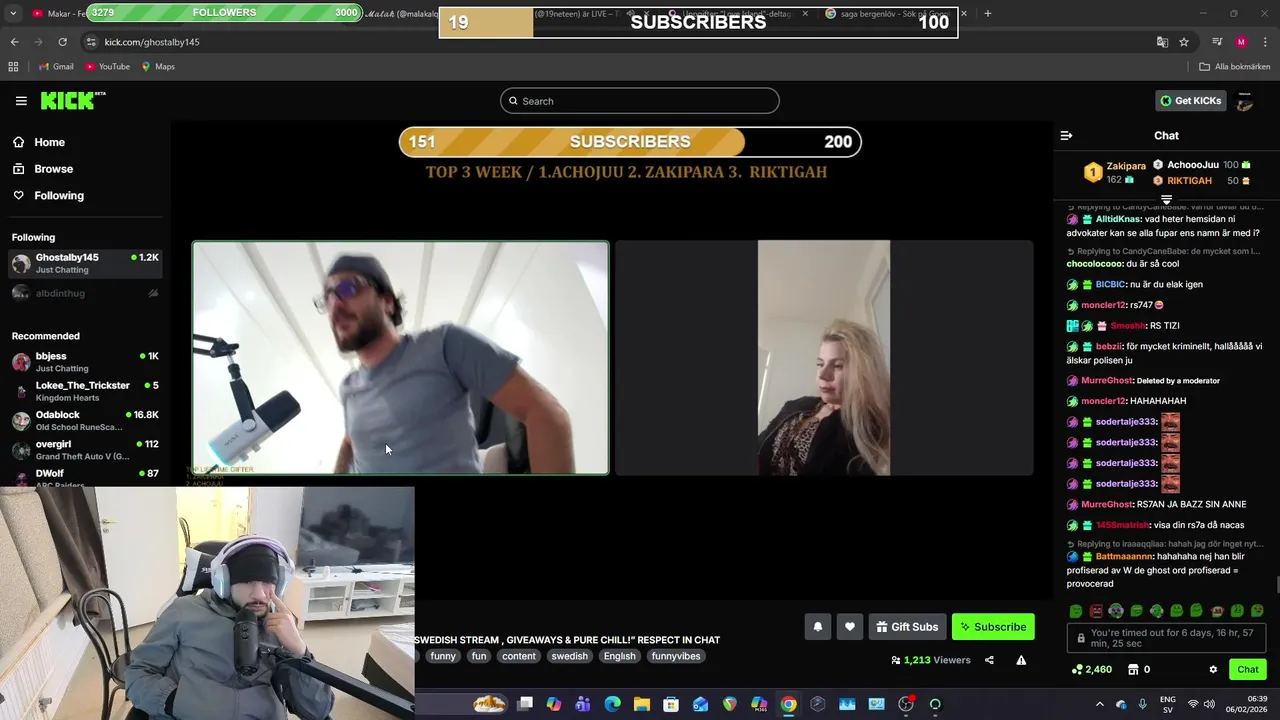Image resolution: width=1280 pixels, height=720 pixels.
Task: Bookmark this page with star
Action: [1184, 42]
